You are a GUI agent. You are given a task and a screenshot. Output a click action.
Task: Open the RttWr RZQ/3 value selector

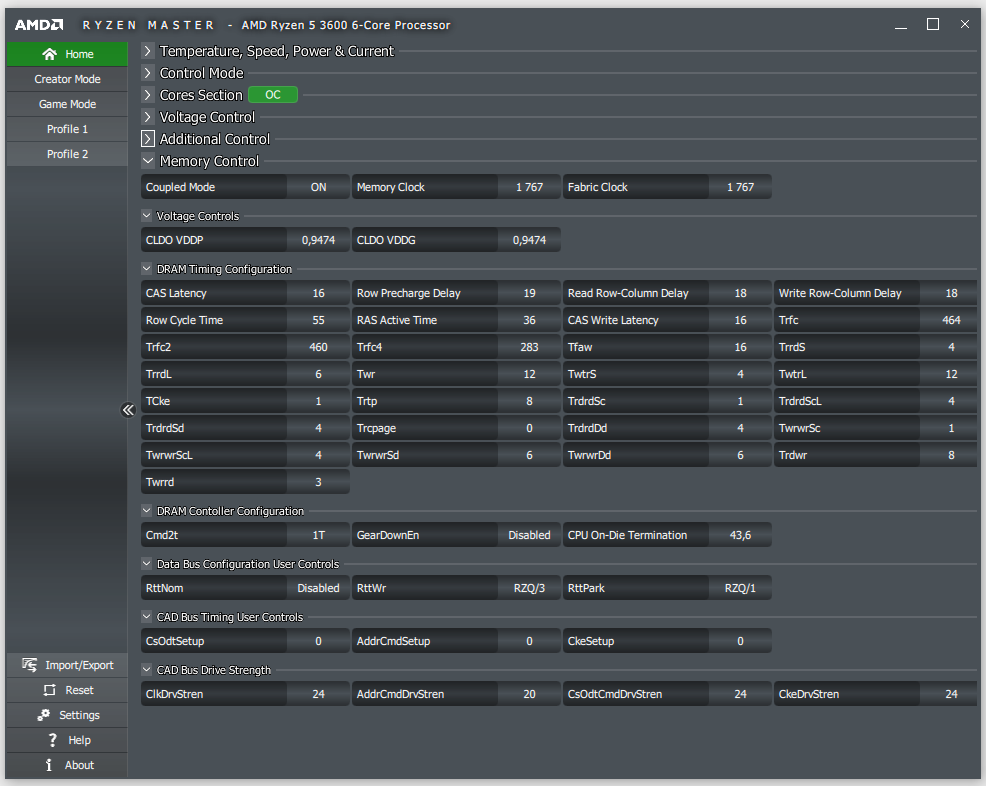tap(529, 588)
